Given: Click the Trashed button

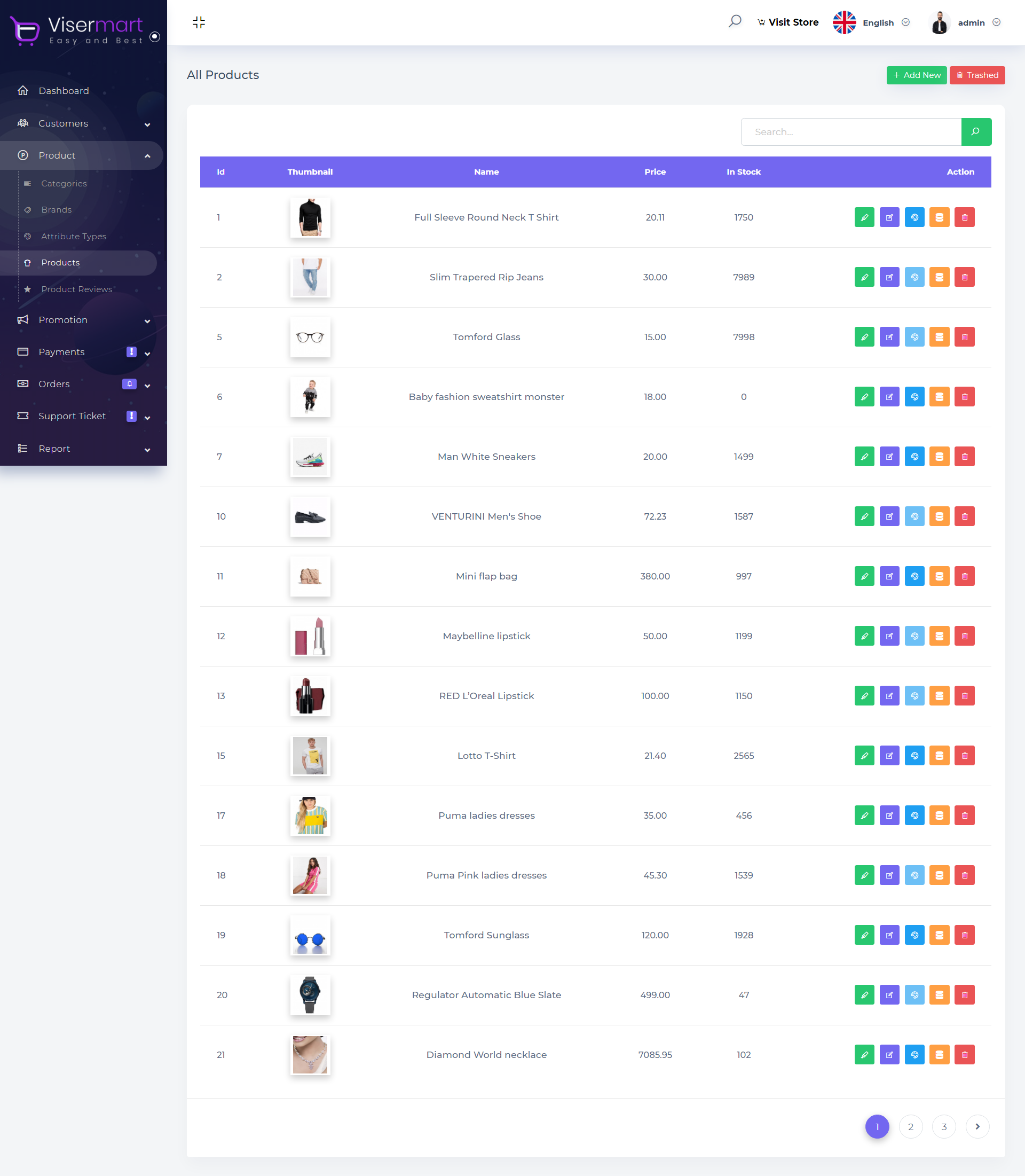Looking at the screenshot, I should [976, 75].
